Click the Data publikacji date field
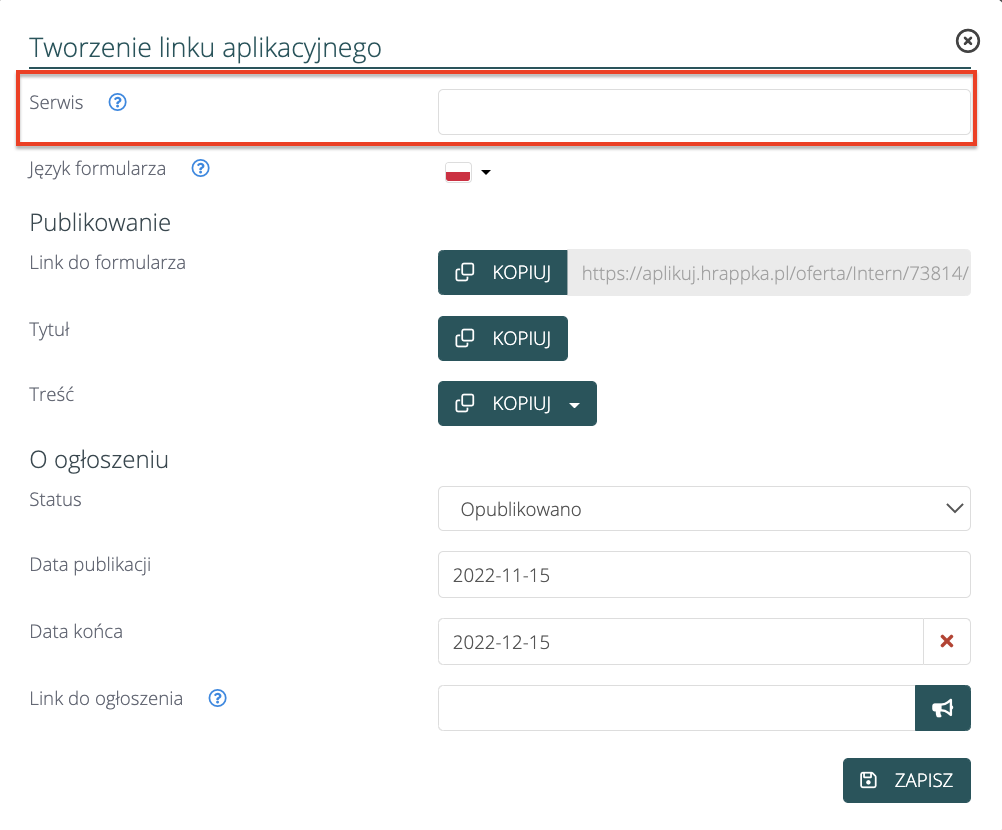Screen dimensions: 1002x830 point(703,576)
